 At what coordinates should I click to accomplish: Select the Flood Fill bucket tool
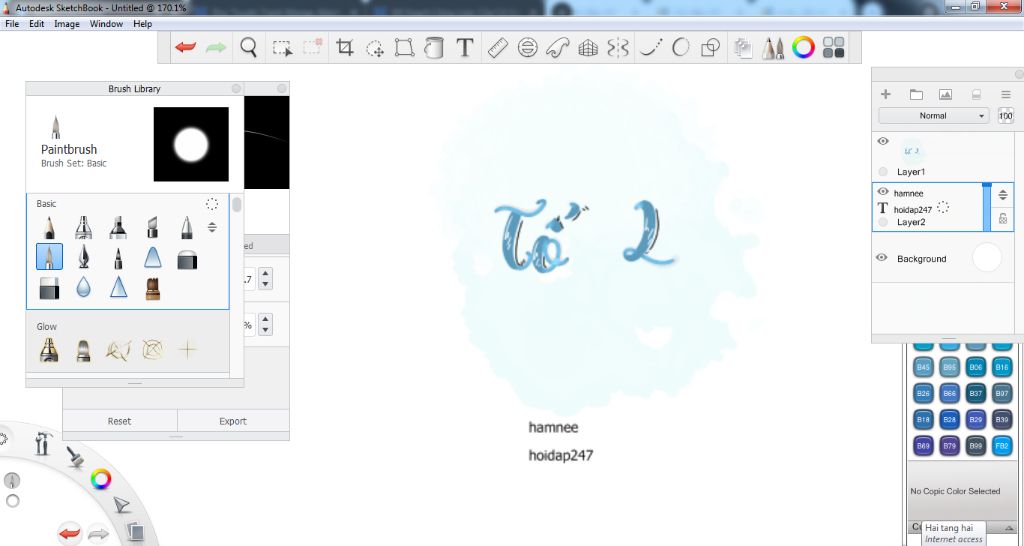coord(434,47)
